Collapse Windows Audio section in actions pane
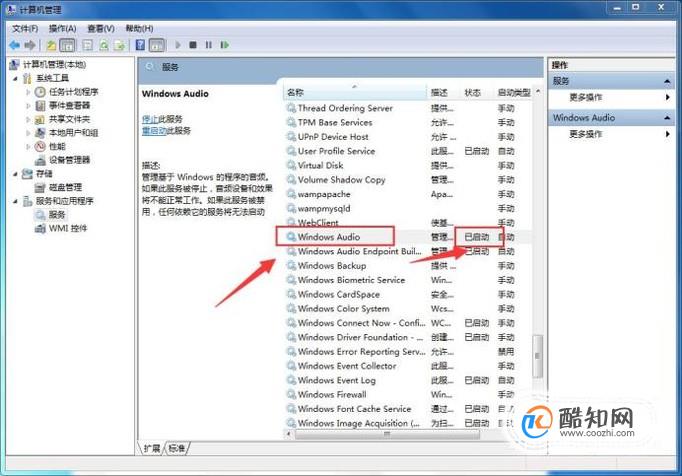 [x=667, y=117]
